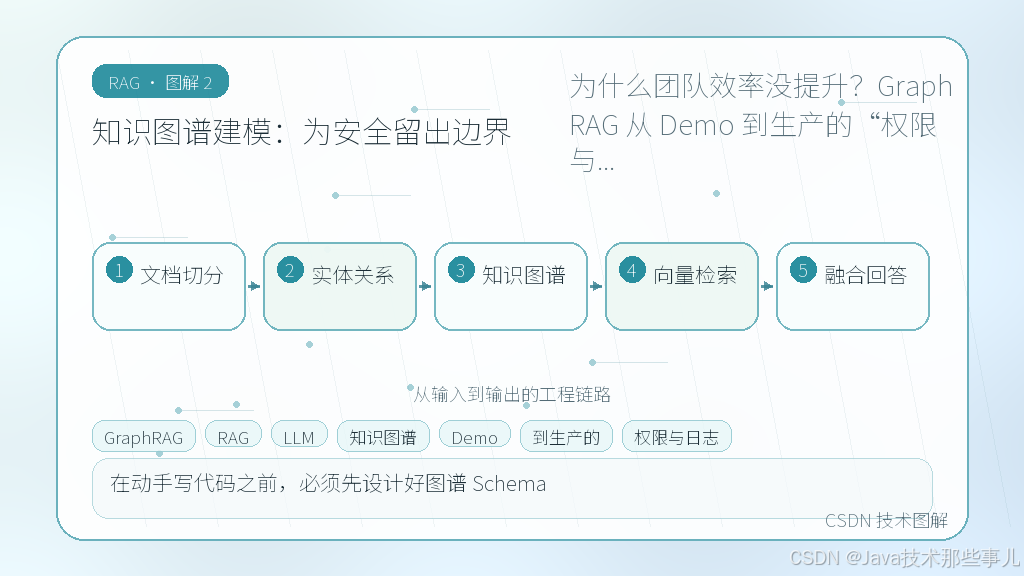Click arrow between 文档切分 and 实体关系

254,286
